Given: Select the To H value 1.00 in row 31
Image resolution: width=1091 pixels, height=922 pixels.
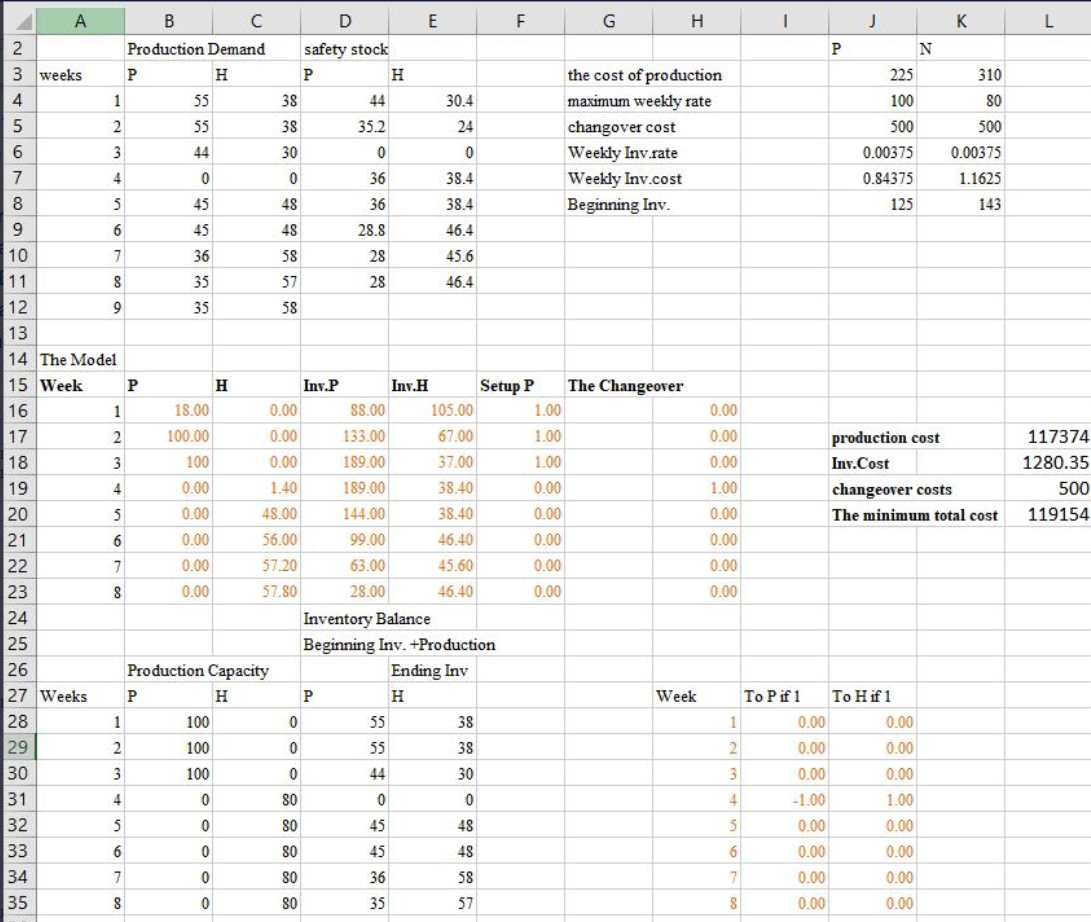Looking at the screenshot, I should coord(873,800).
